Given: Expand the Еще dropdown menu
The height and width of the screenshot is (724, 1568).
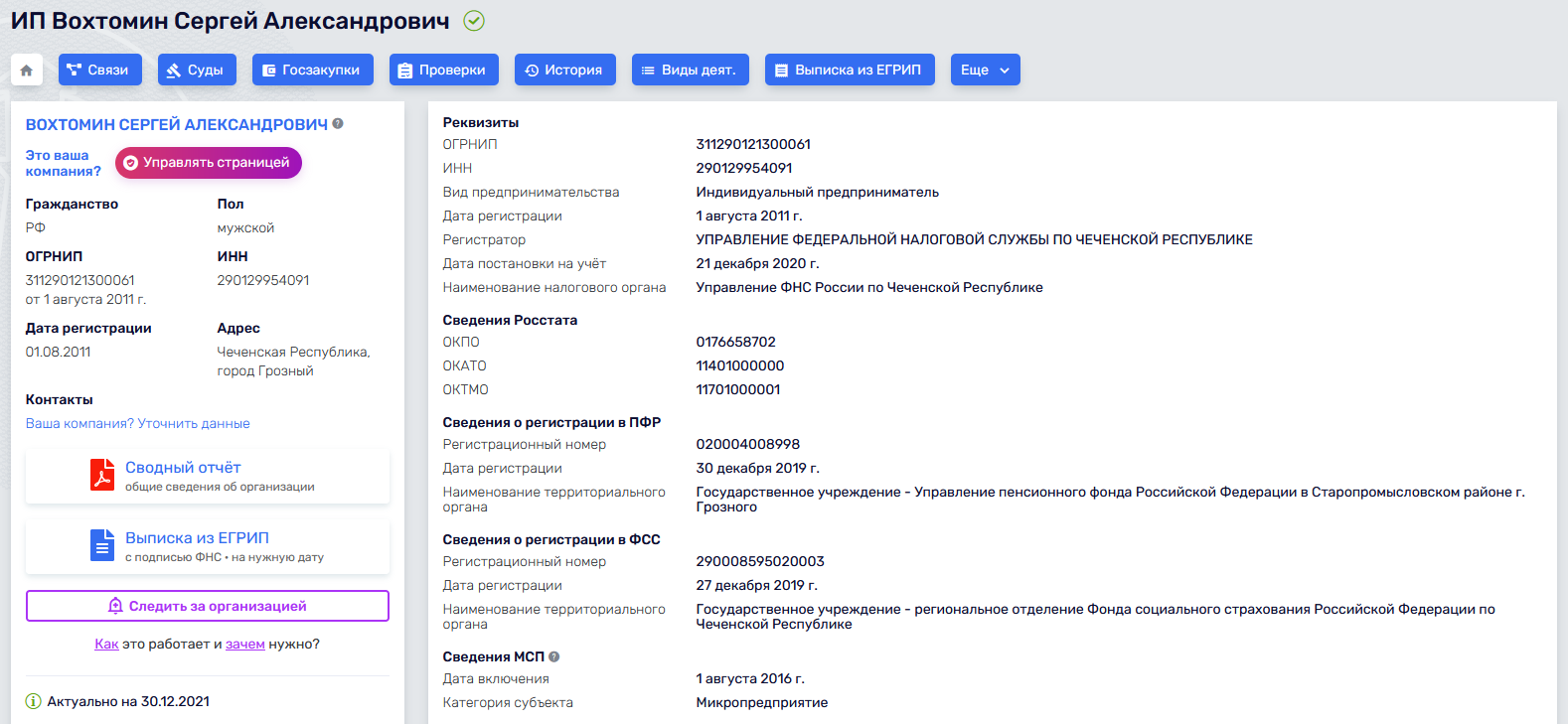Looking at the screenshot, I should (986, 70).
